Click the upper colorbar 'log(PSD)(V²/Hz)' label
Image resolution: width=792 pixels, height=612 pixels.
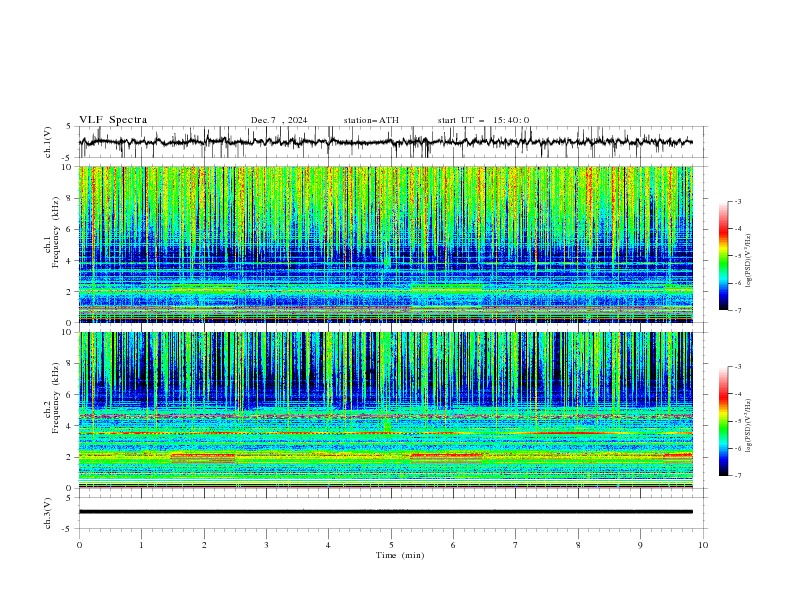tap(749, 261)
